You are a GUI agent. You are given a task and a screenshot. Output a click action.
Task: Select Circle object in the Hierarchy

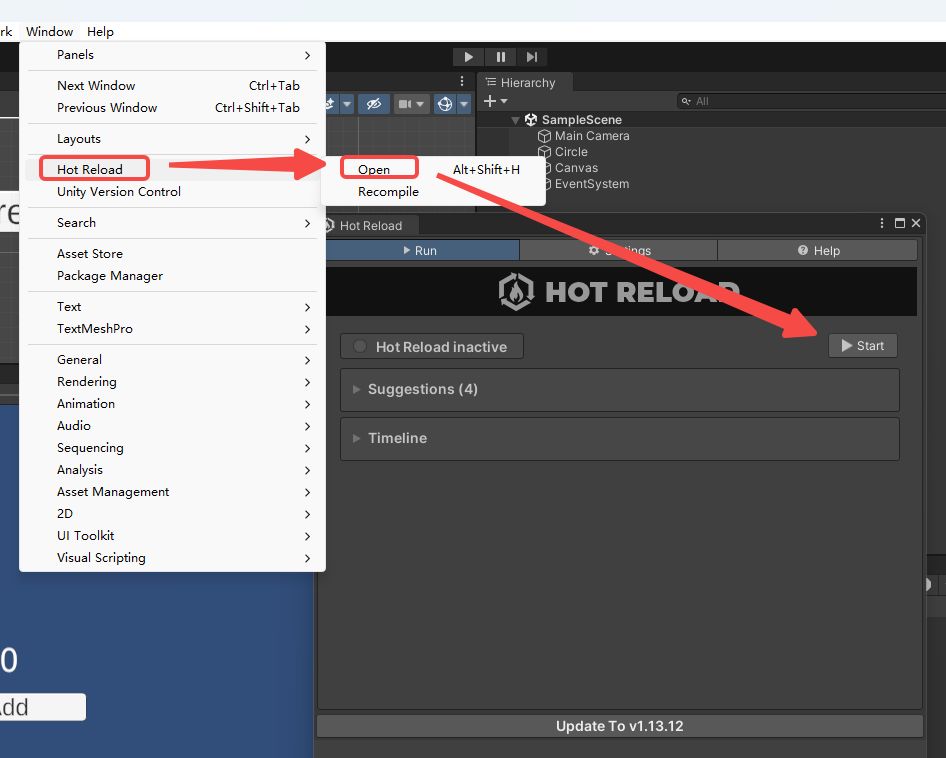(571, 152)
